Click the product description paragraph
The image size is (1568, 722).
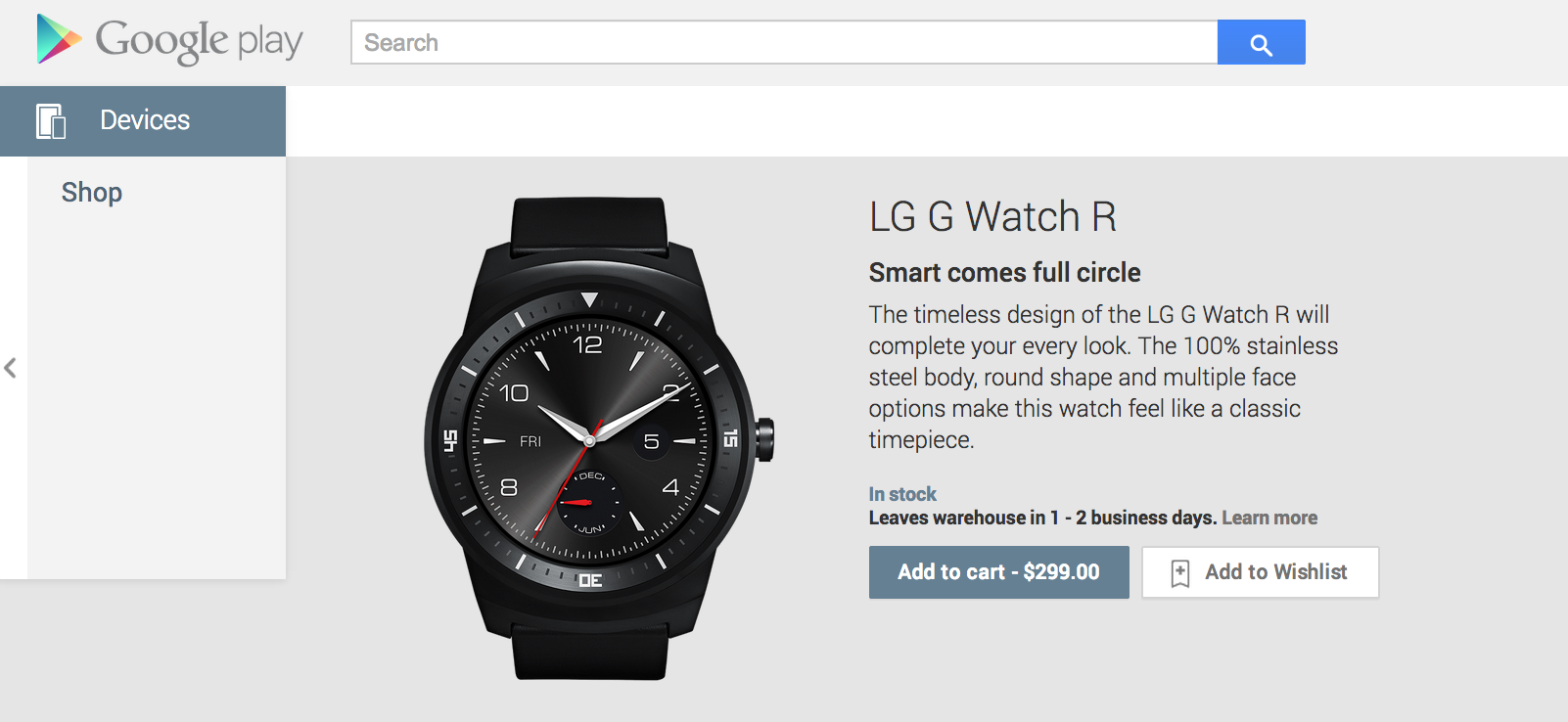(x=1103, y=377)
